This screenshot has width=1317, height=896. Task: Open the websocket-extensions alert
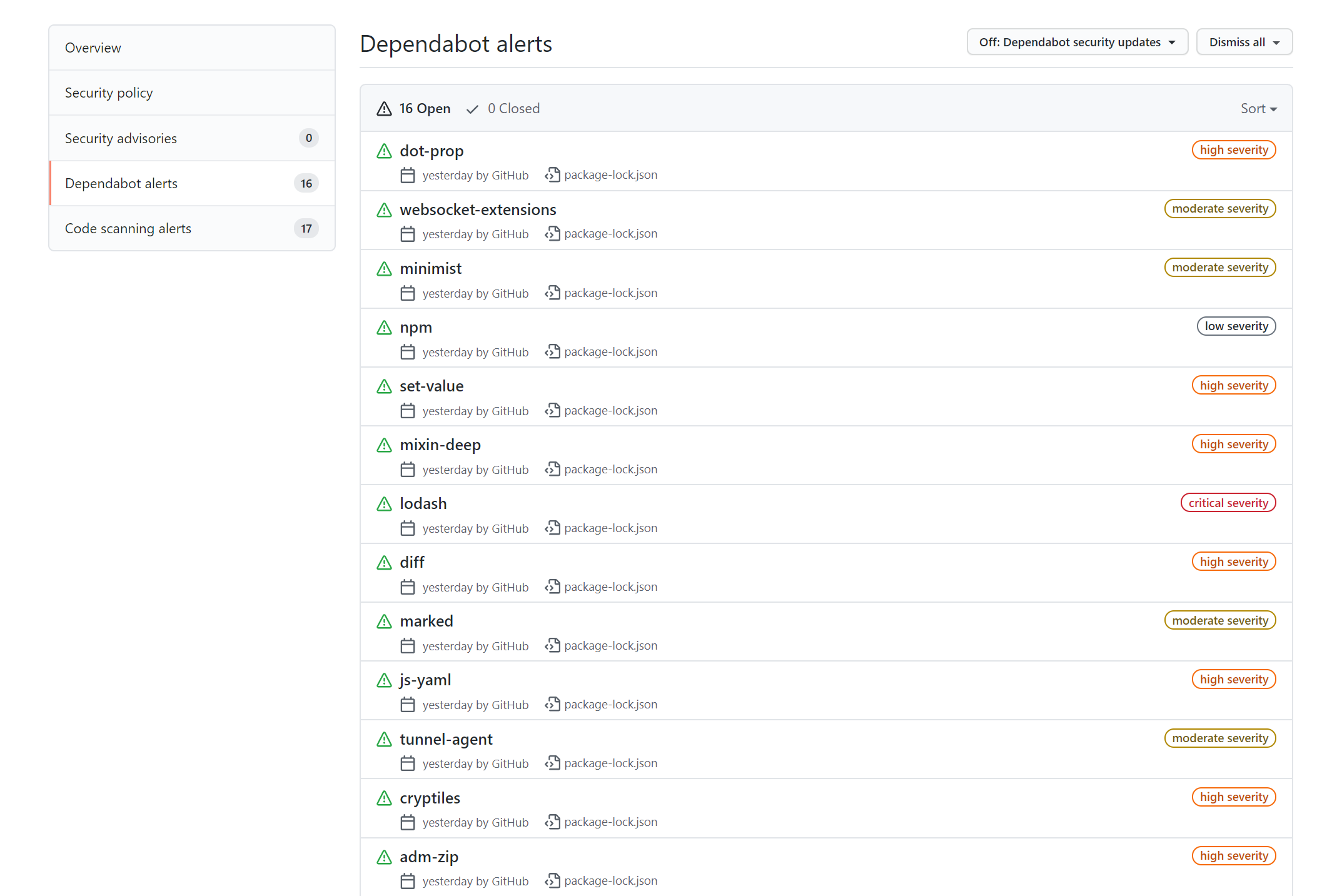(478, 210)
